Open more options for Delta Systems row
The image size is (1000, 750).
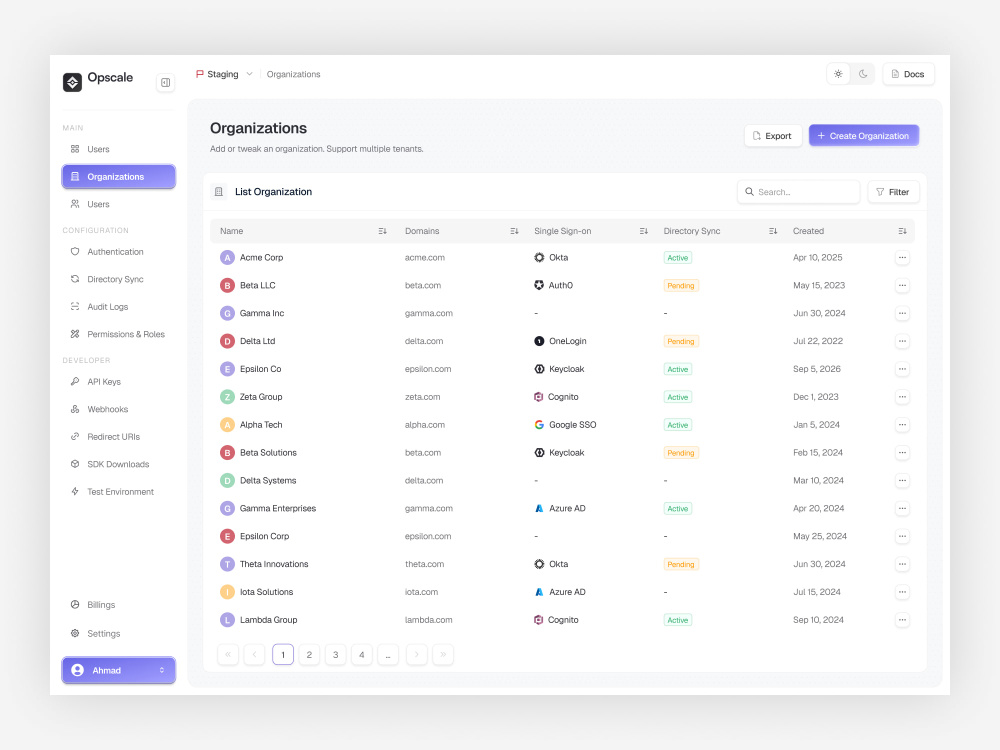(902, 480)
